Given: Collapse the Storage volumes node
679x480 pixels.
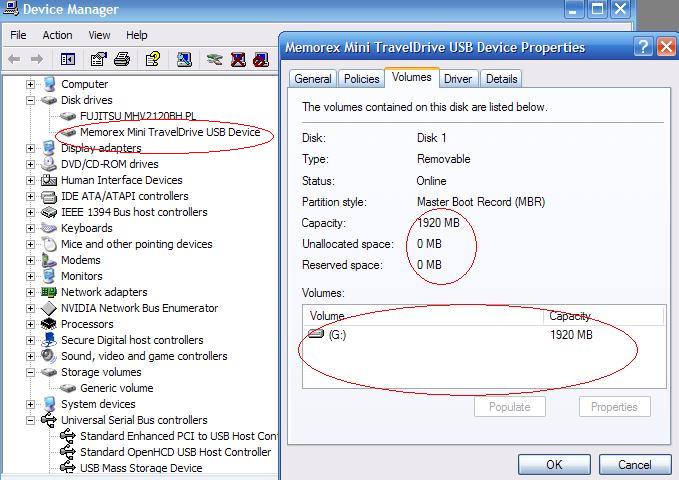Looking at the screenshot, I should (x=30, y=372).
